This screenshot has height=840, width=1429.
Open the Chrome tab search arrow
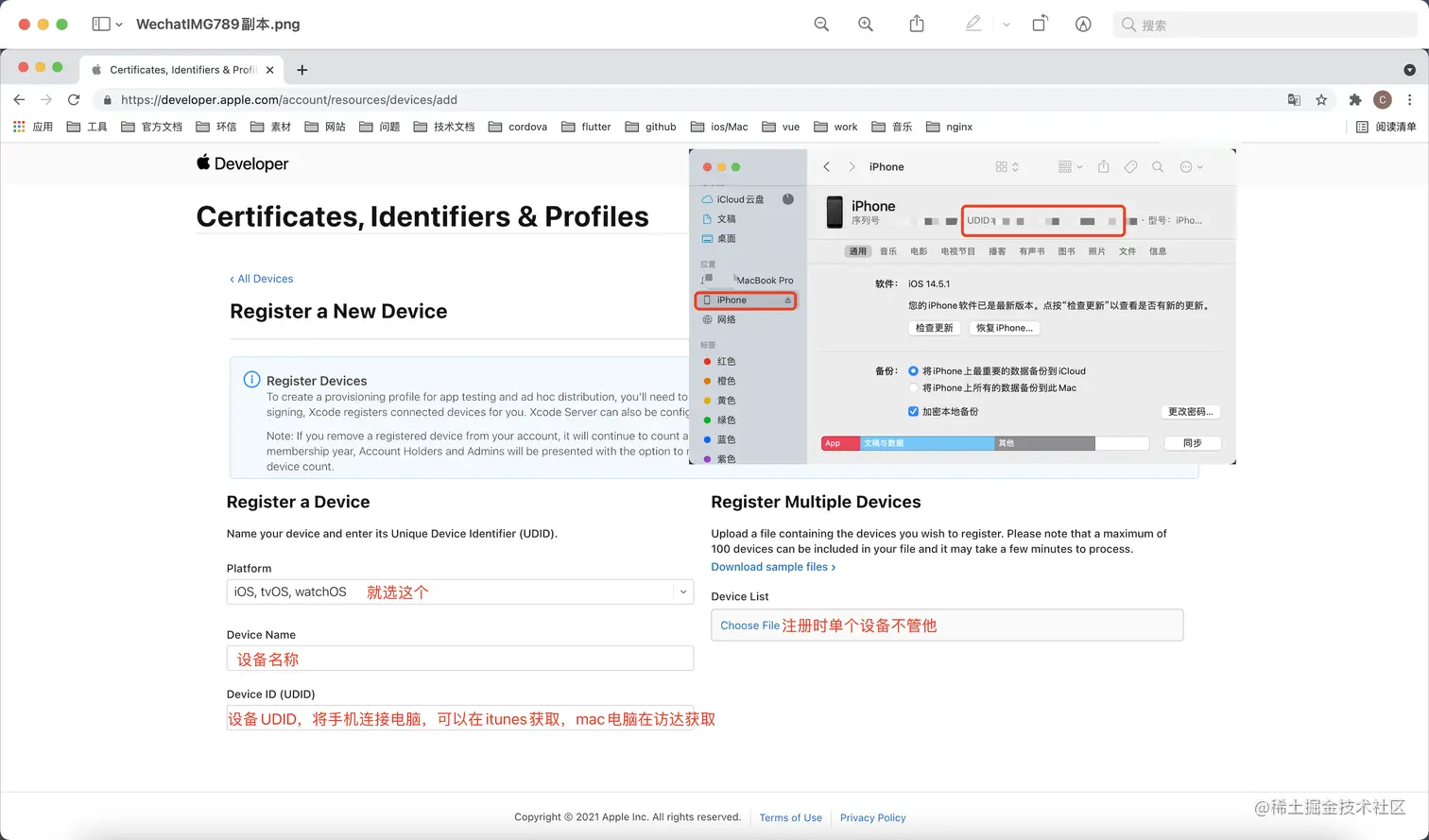coord(1409,70)
